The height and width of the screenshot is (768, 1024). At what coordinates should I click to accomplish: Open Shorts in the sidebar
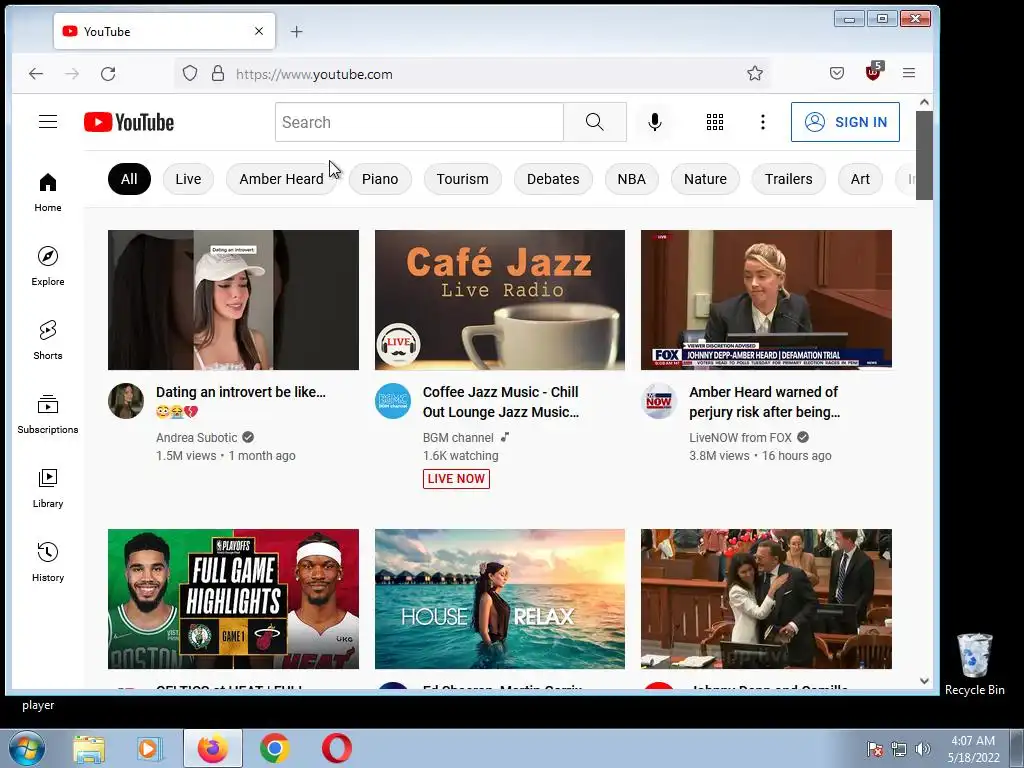coord(48,340)
